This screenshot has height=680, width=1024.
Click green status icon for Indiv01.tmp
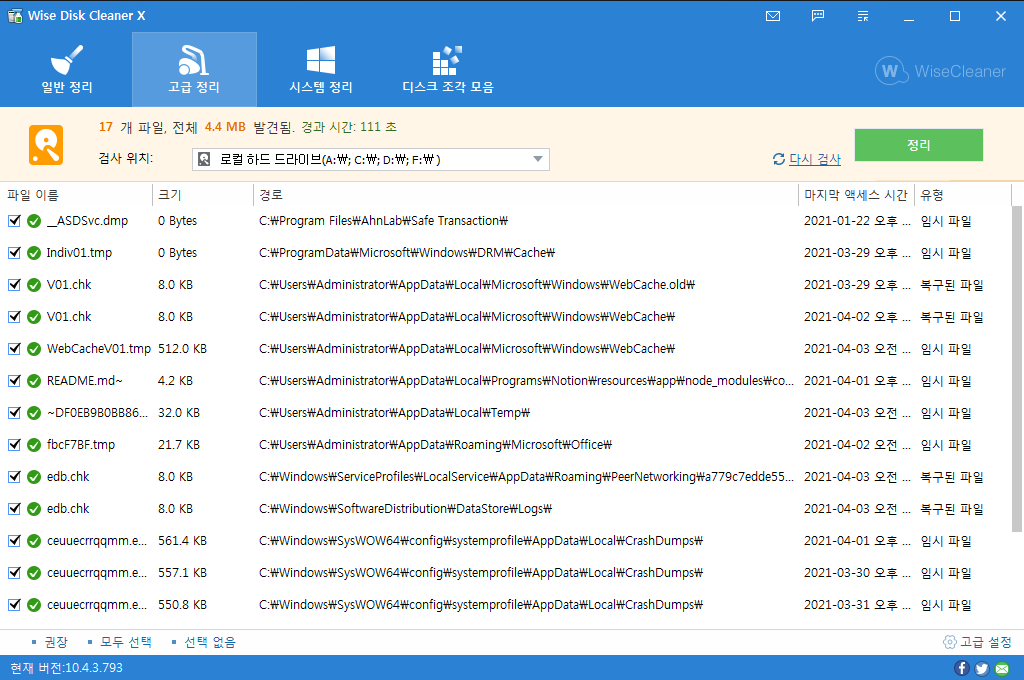click(34, 253)
